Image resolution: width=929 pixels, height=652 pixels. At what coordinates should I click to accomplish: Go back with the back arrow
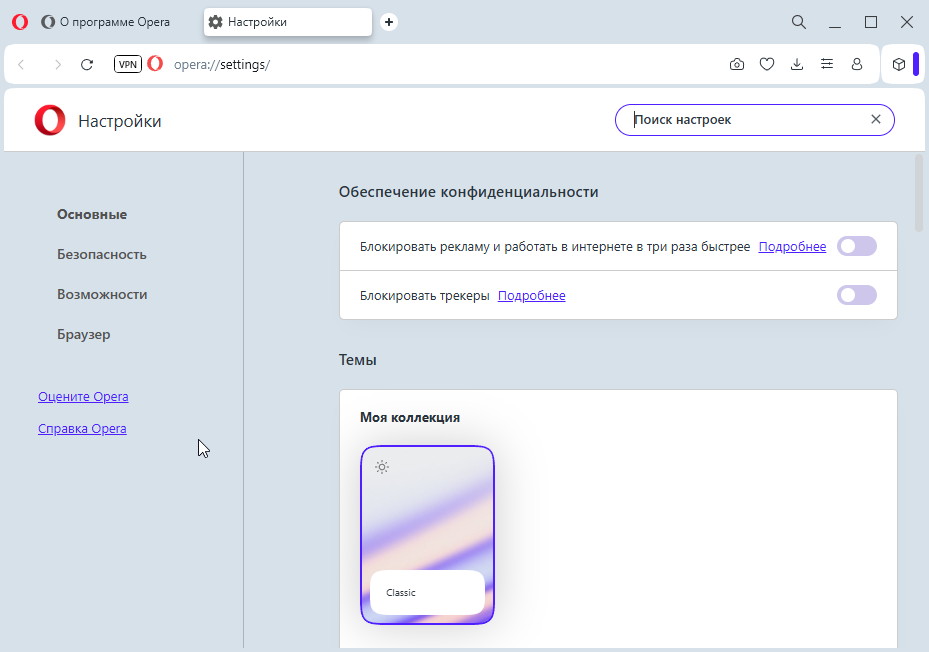[22, 64]
